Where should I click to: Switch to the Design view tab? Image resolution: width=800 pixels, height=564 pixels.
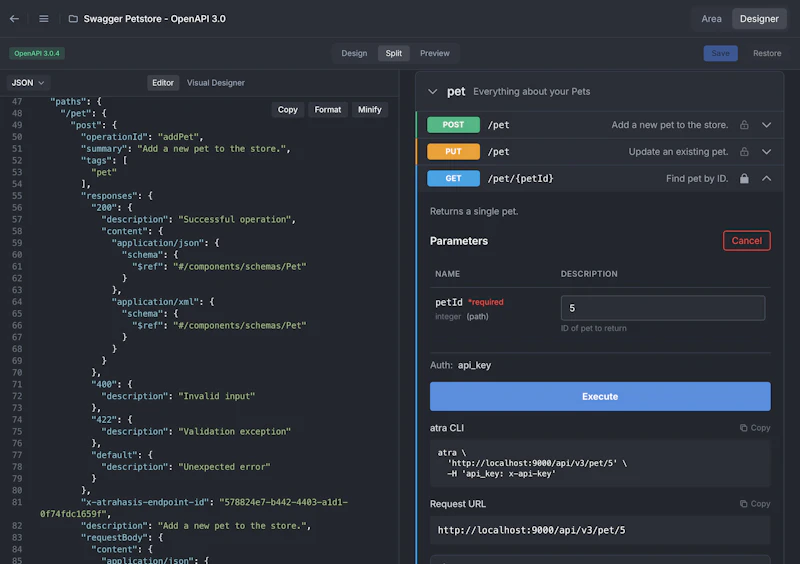tap(354, 53)
